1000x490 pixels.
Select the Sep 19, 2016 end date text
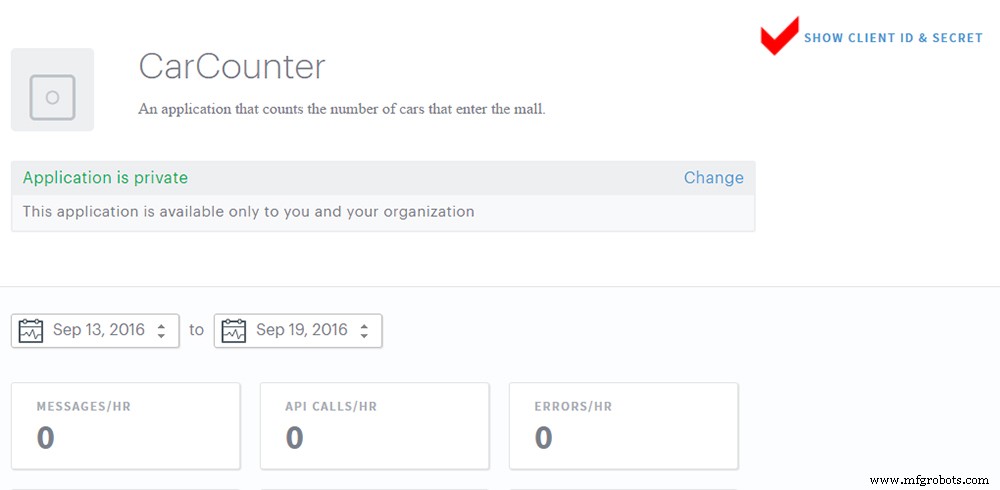(x=301, y=330)
